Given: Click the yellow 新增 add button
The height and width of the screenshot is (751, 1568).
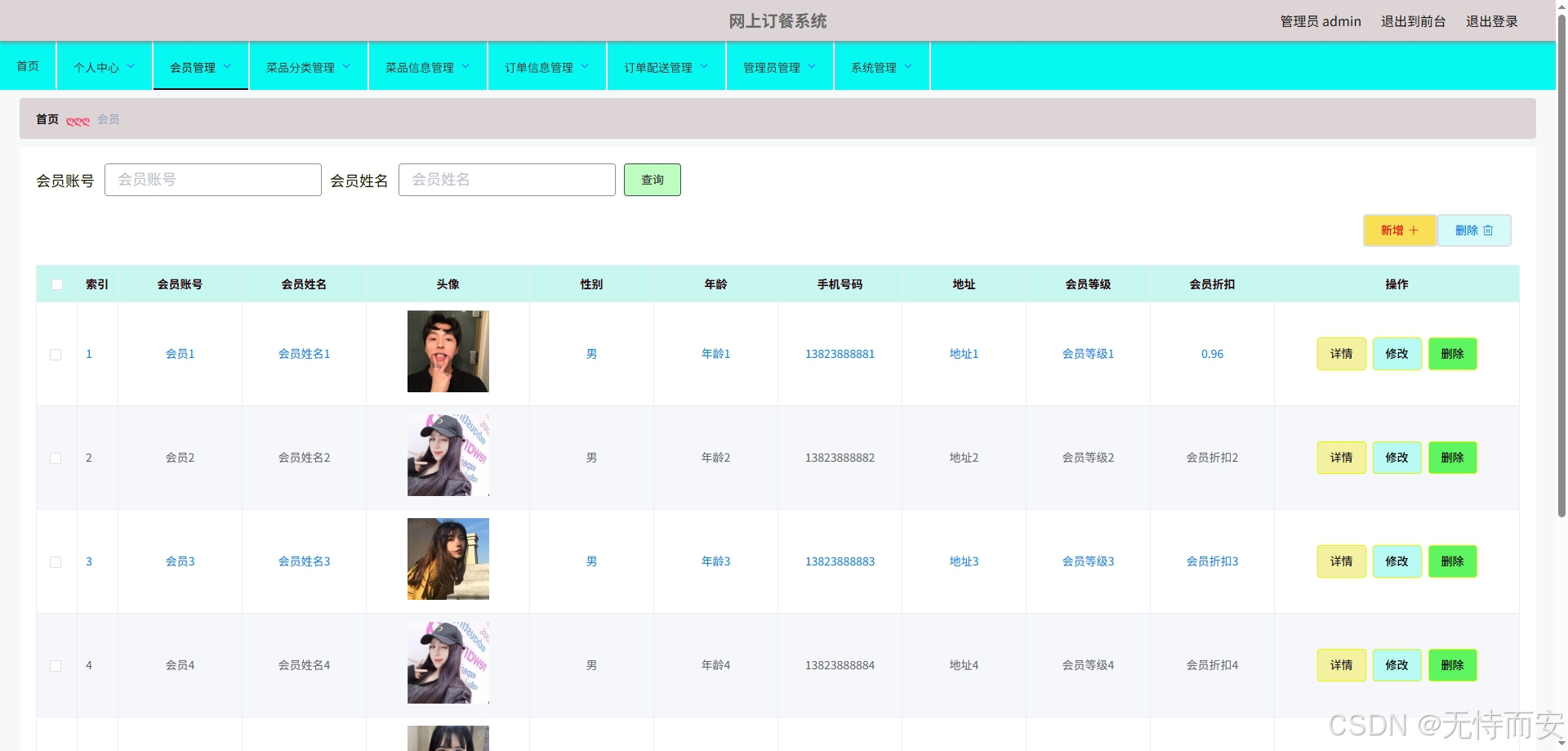Looking at the screenshot, I should [x=1400, y=230].
